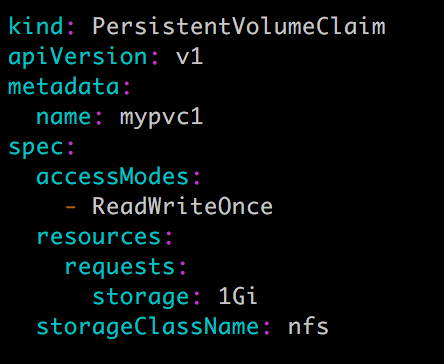Screen dimensions: 444x364
Task: Click the v1 value after apiVersion
Action: pos(189,57)
